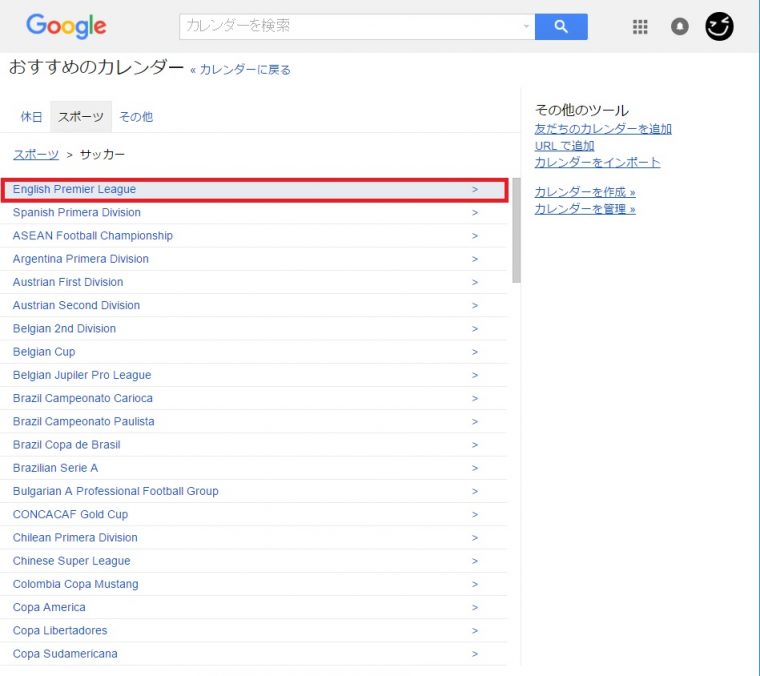Open the Google apps grid
760x676 pixels.
[x=640, y=27]
